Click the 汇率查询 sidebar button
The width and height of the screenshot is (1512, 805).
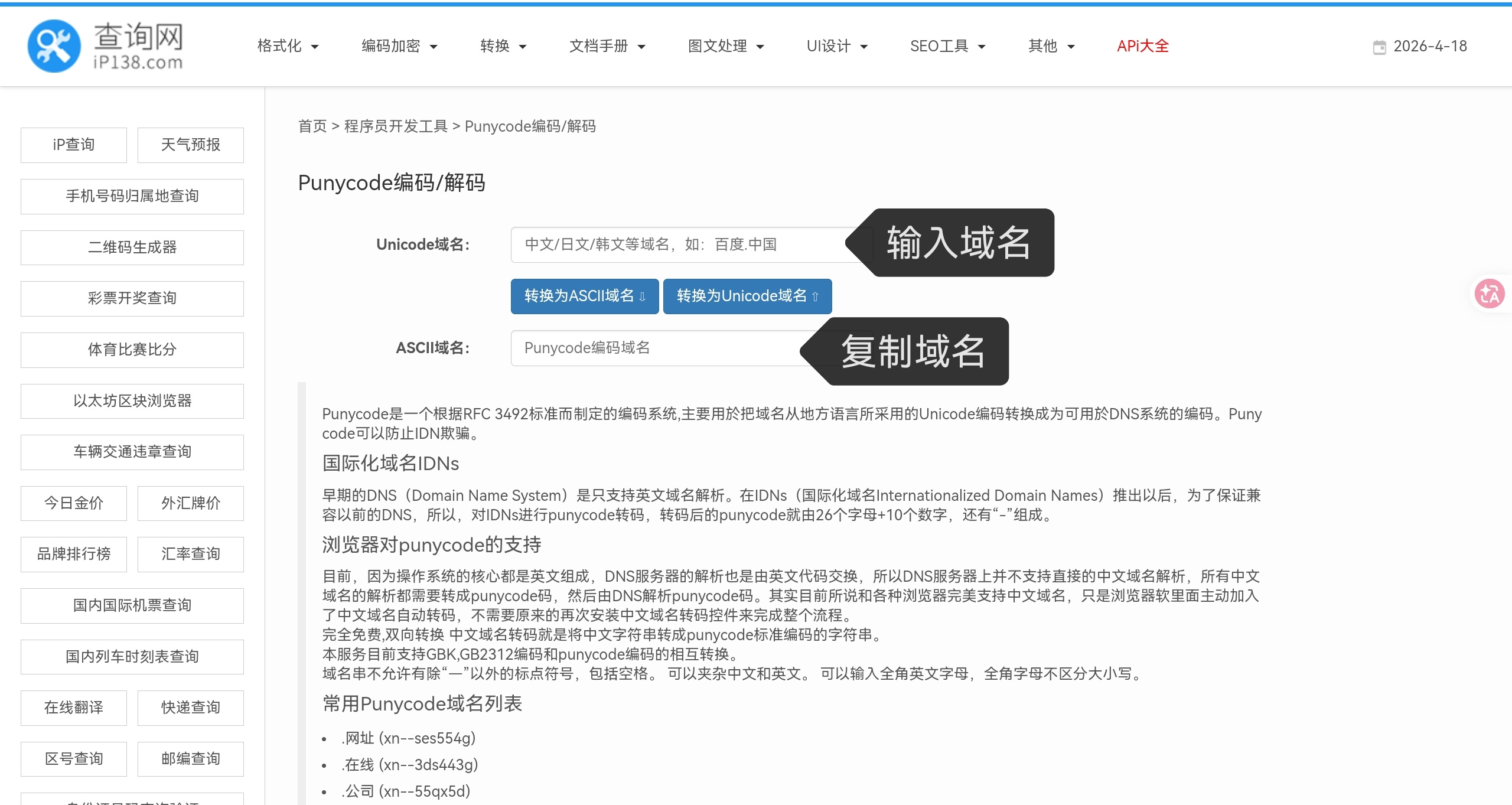click(x=190, y=554)
